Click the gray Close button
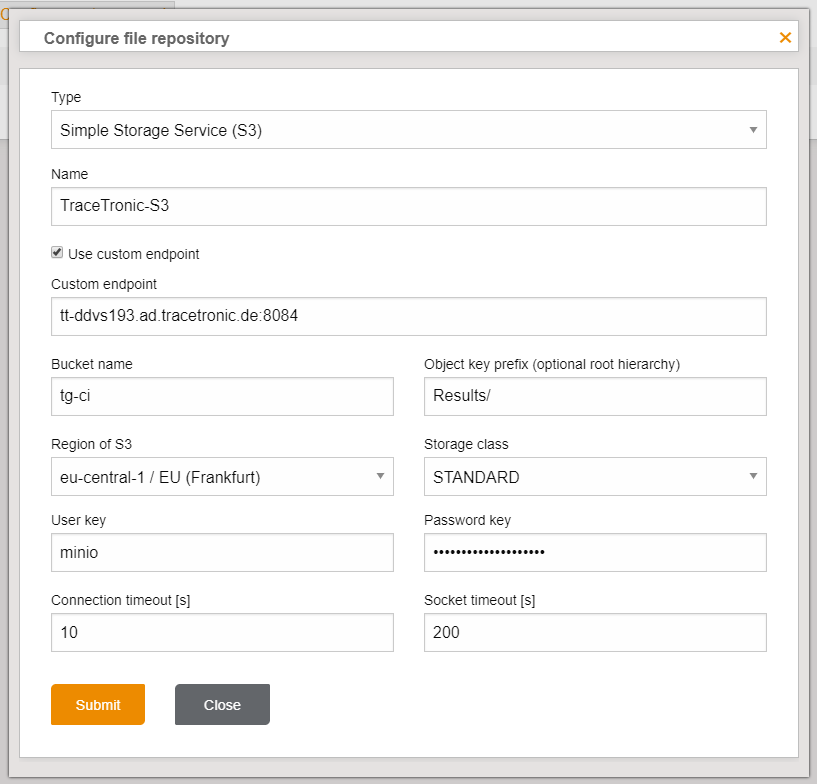The height and width of the screenshot is (784, 817). click(x=222, y=705)
